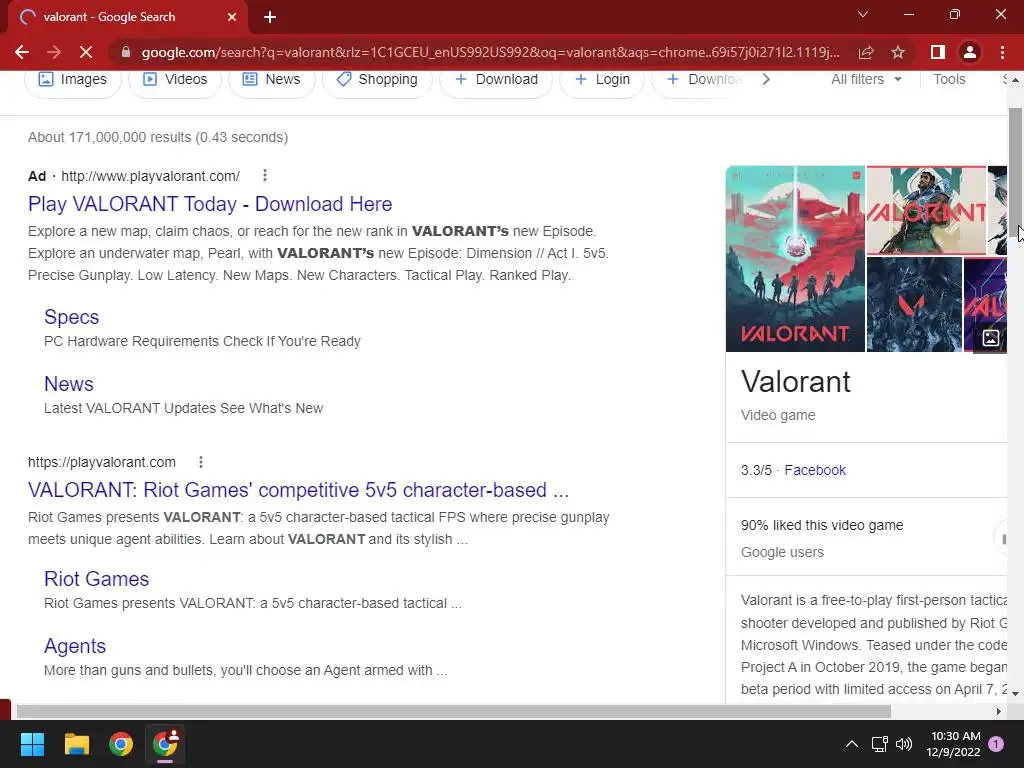Open the dark blue Valorant emblem thumbnail
1024x768 pixels.
click(x=914, y=304)
